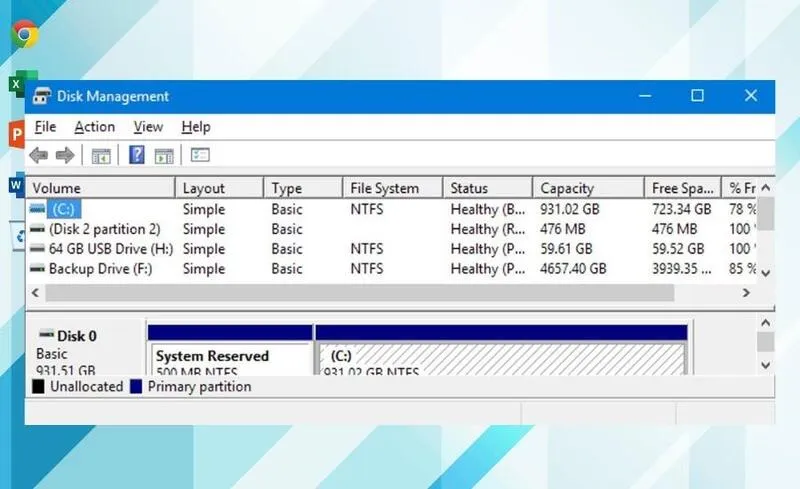Sort by the Free Space column header
The width and height of the screenshot is (800, 489).
[x=683, y=188]
